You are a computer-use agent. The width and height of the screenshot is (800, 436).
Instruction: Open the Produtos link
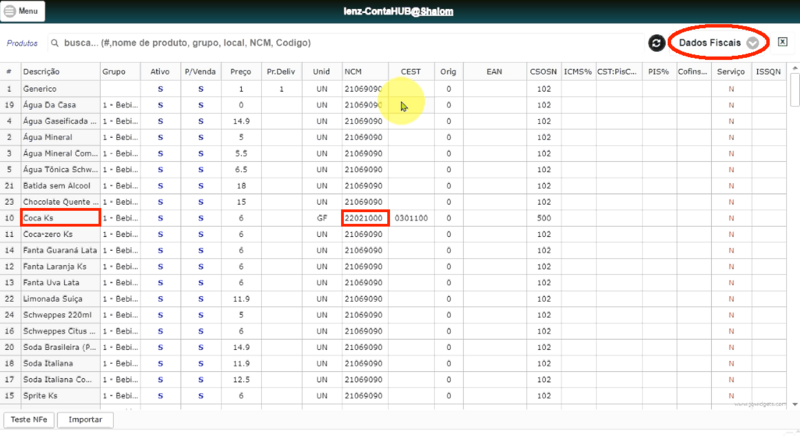pos(22,43)
